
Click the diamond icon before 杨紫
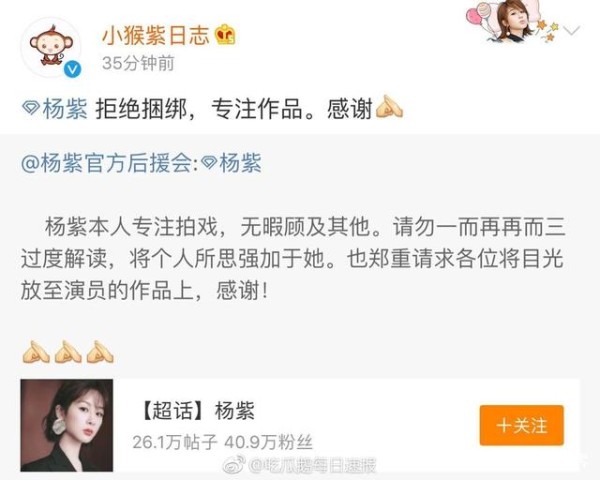click(31, 109)
